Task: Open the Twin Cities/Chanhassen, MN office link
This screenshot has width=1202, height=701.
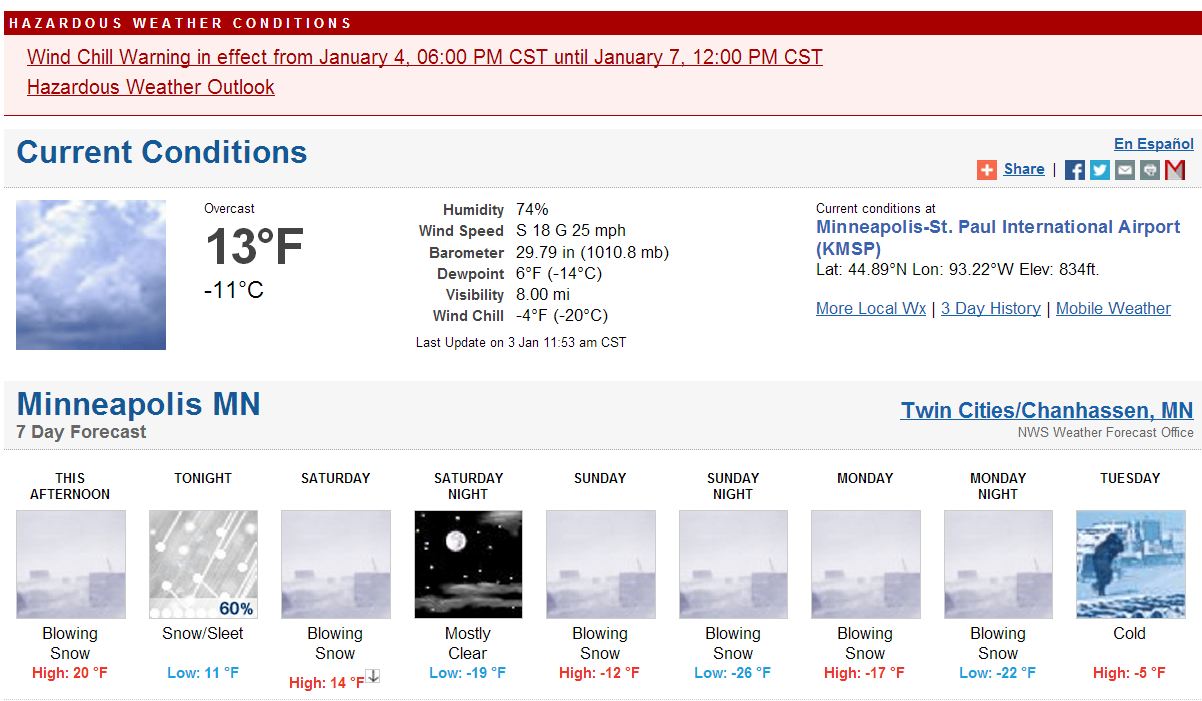Action: pos(1047,410)
